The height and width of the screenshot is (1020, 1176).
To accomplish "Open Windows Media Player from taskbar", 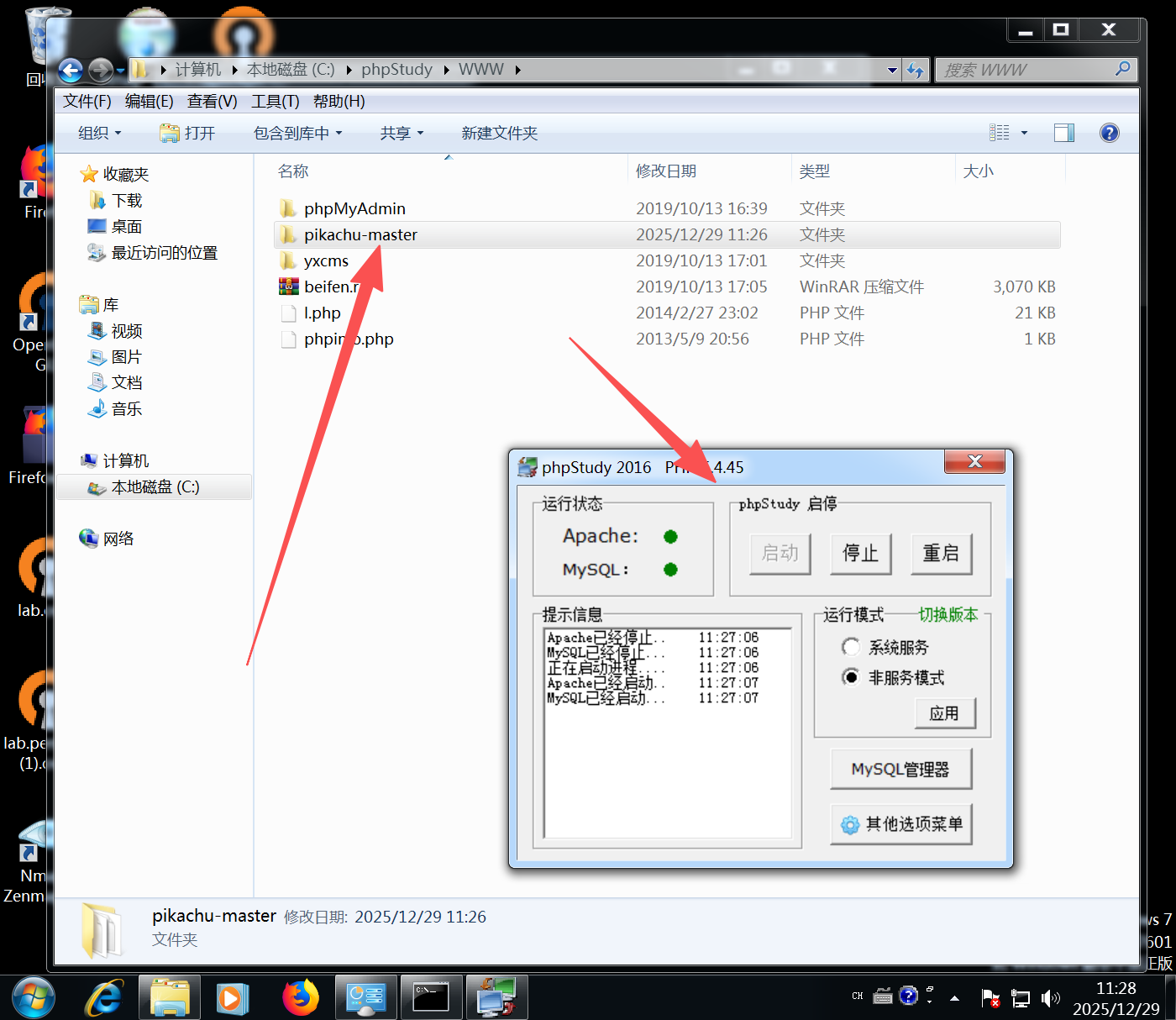I will [232, 998].
